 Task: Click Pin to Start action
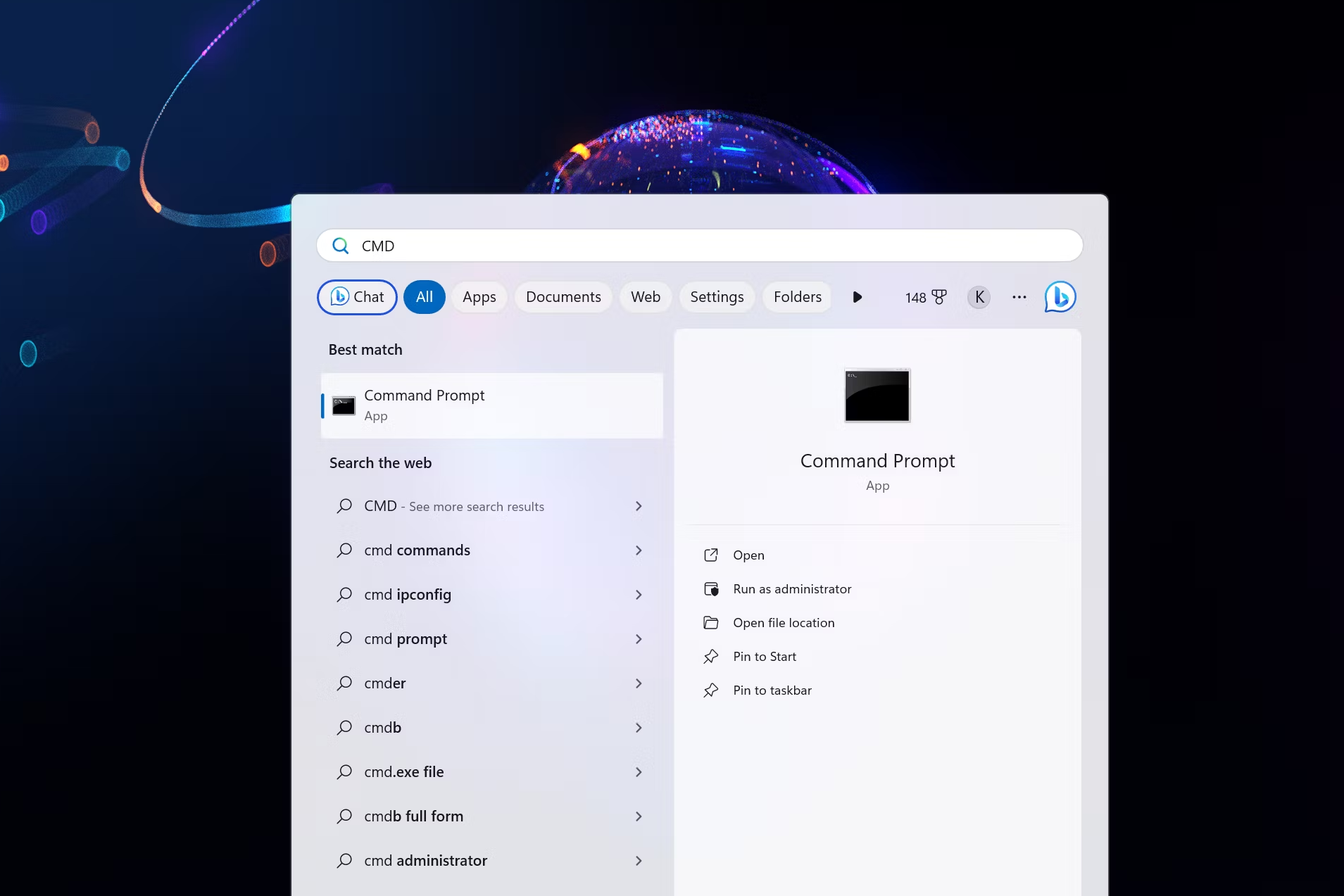765,657
